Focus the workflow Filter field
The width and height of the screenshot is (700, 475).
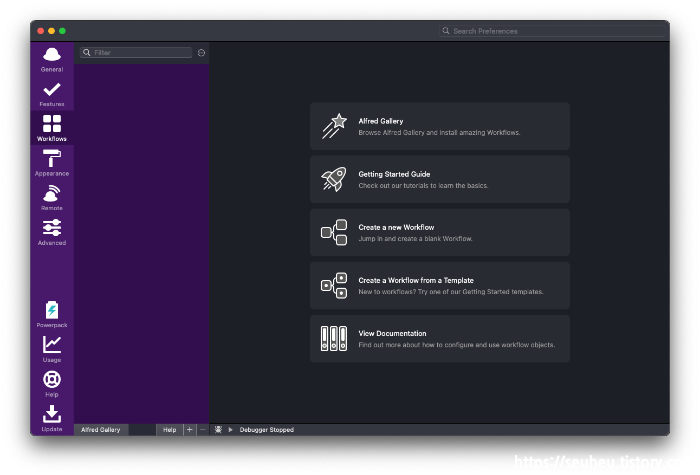[x=136, y=53]
